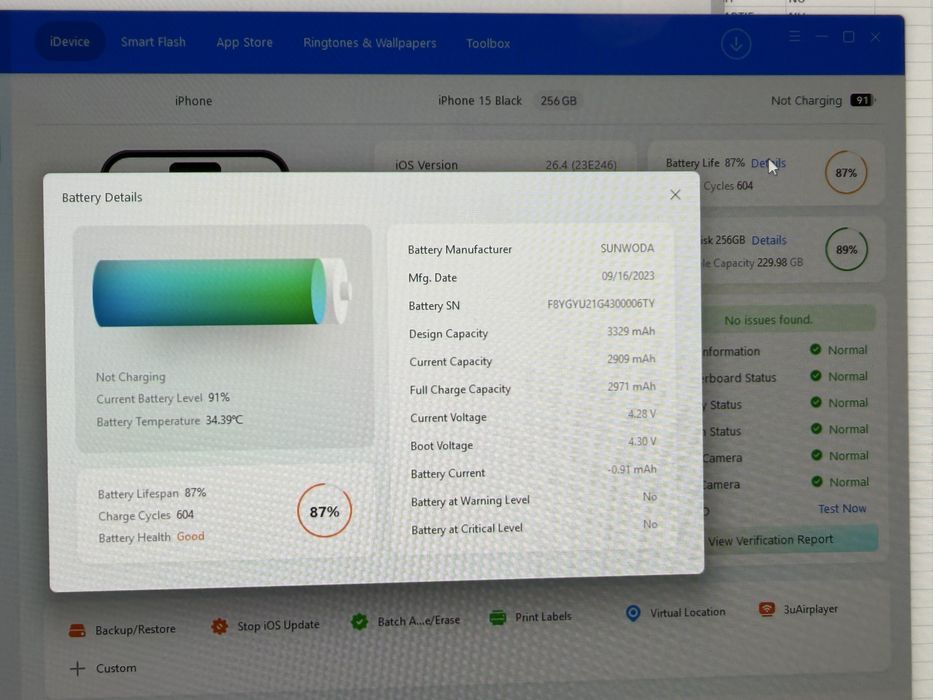
Task: Click the Test Now link
Action: tap(842, 509)
